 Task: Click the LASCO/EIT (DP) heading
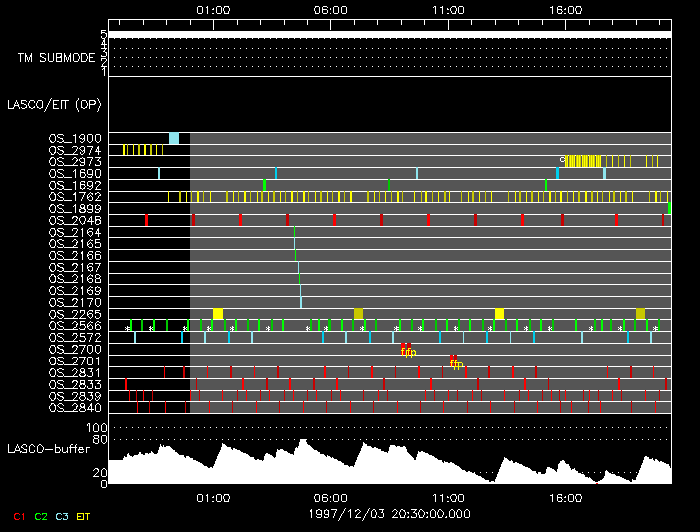[48, 104]
